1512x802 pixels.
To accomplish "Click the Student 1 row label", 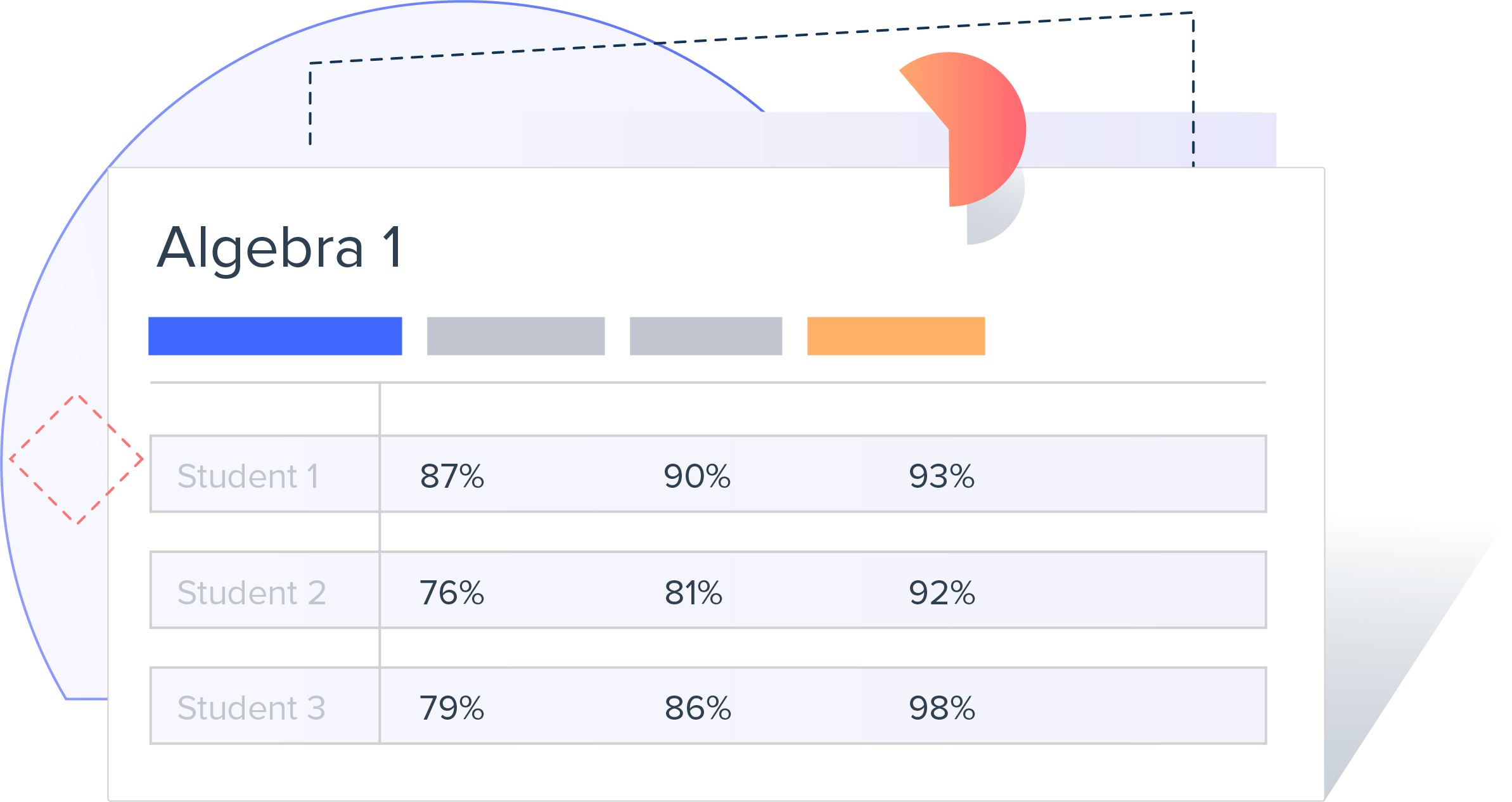I will click(x=248, y=476).
